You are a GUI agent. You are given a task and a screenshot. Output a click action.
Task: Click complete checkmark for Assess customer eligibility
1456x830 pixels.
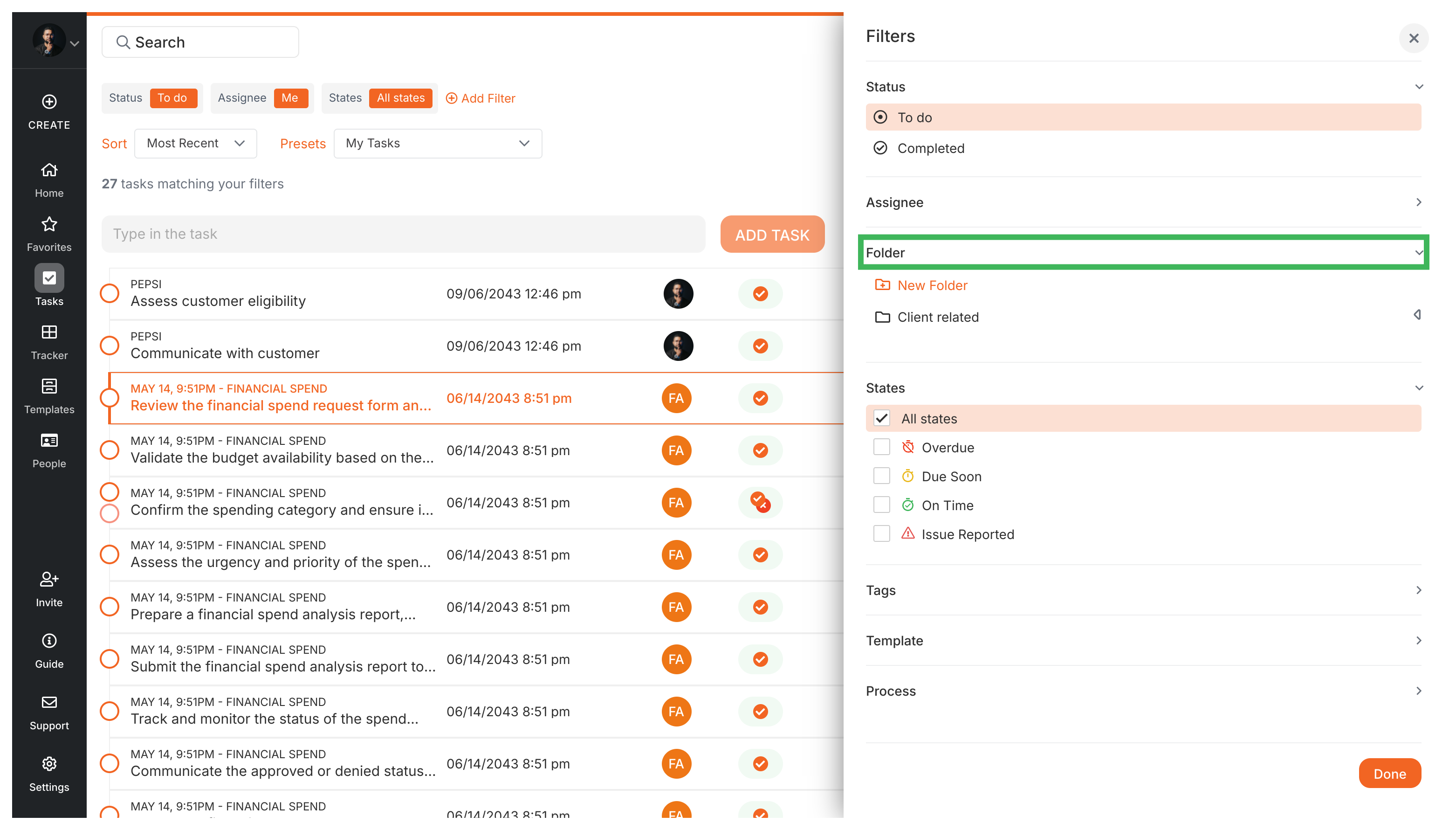tap(760, 294)
